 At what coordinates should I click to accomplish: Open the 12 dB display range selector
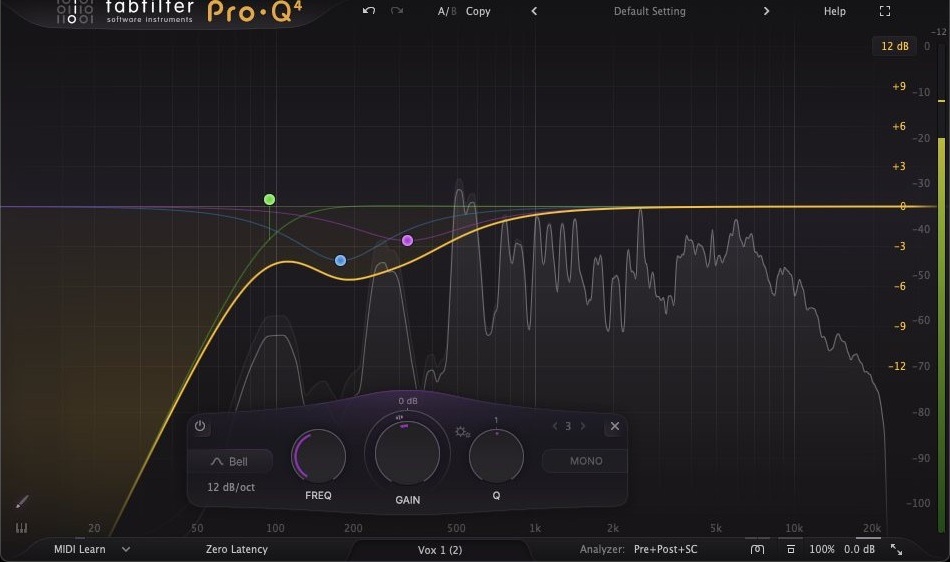click(x=894, y=46)
